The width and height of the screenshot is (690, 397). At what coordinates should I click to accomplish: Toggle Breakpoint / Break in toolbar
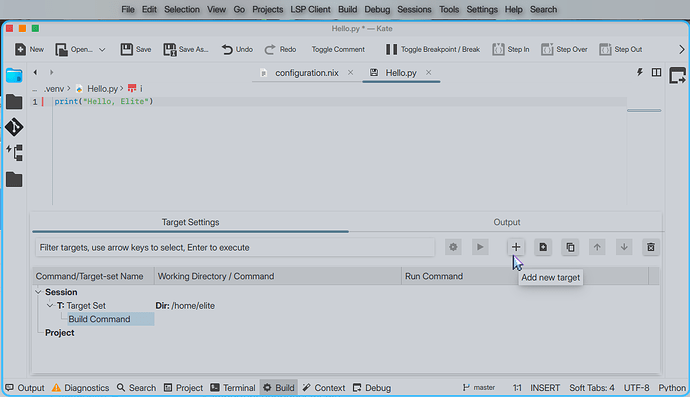(433, 49)
